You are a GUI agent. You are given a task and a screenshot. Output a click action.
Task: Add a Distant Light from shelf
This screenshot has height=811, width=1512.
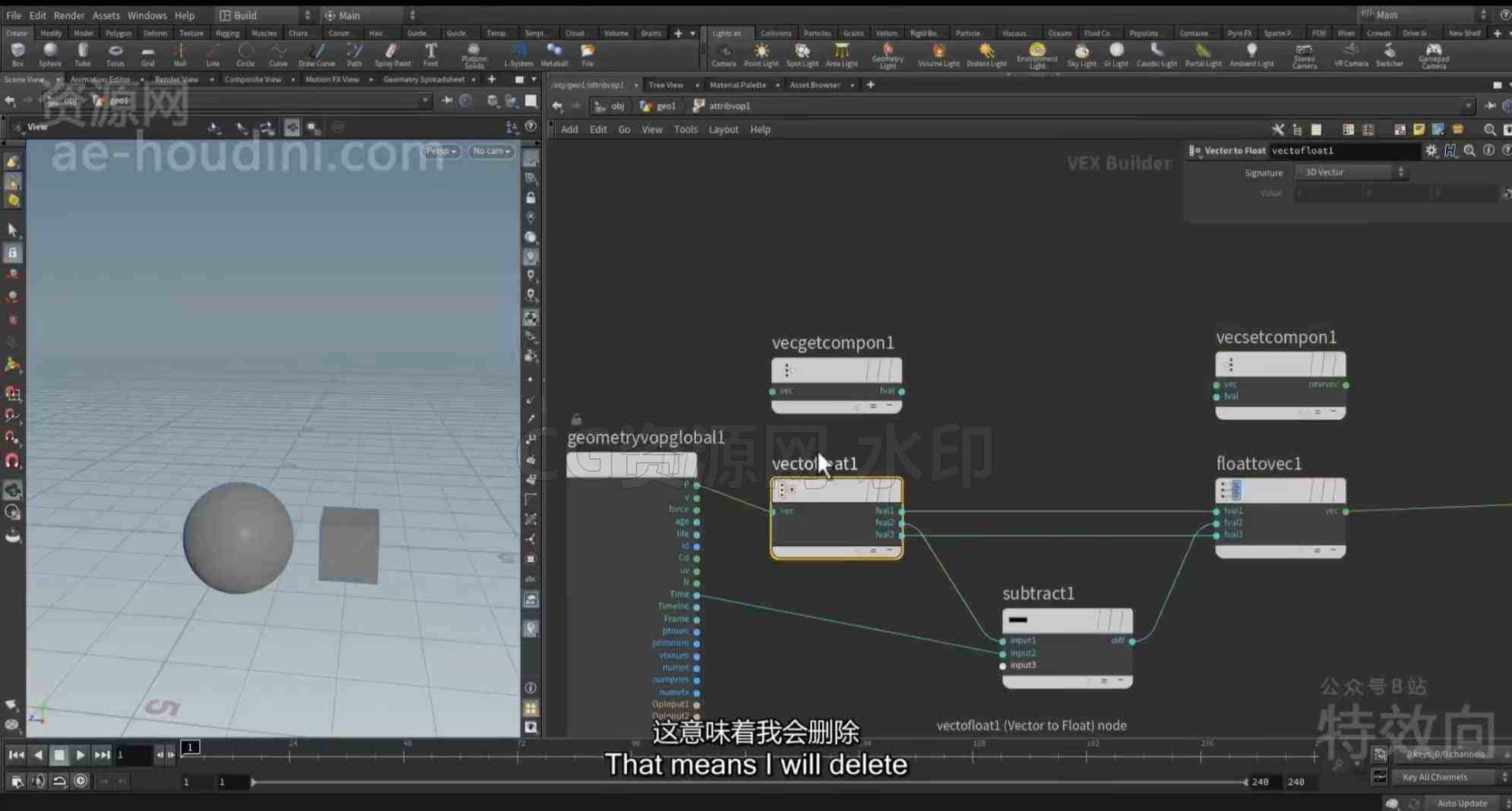tap(986, 54)
